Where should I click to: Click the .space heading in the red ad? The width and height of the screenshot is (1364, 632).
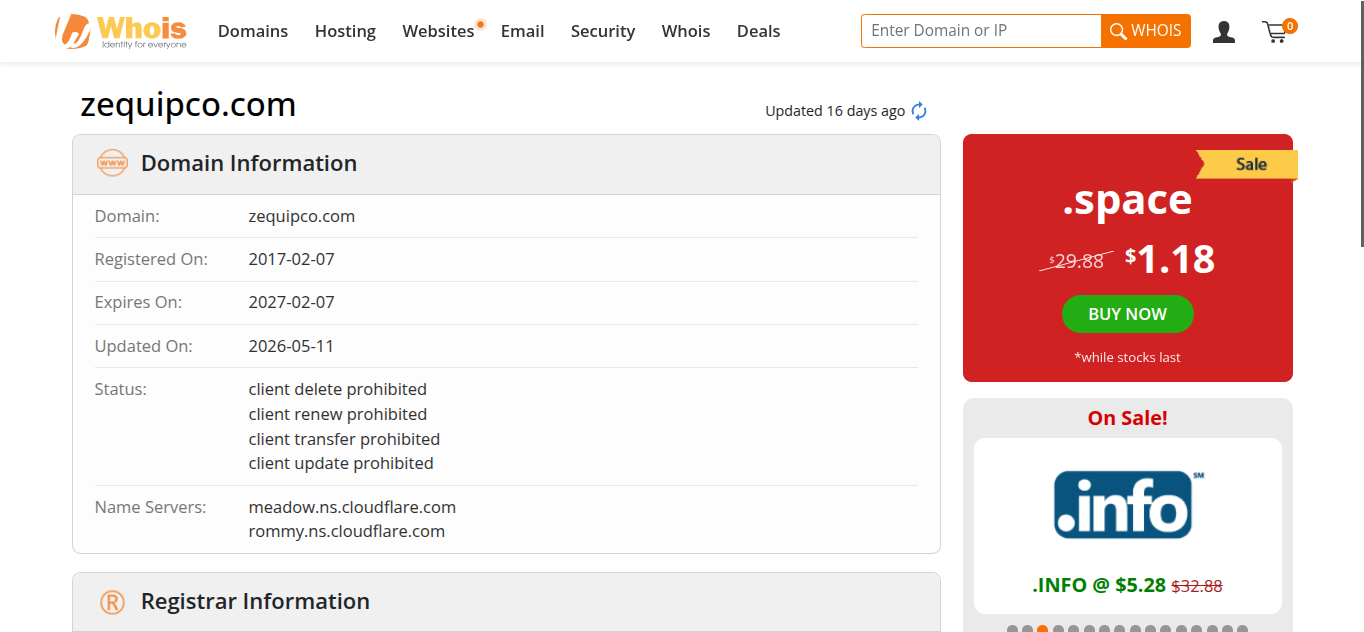[x=1127, y=201]
